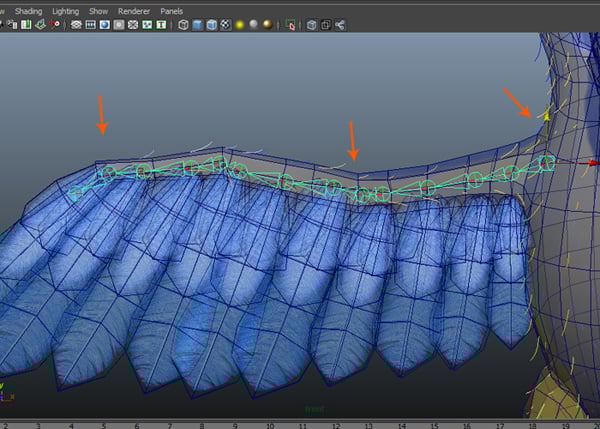Click the isolate select icon
This screenshot has width=600, height=429.
(291, 26)
